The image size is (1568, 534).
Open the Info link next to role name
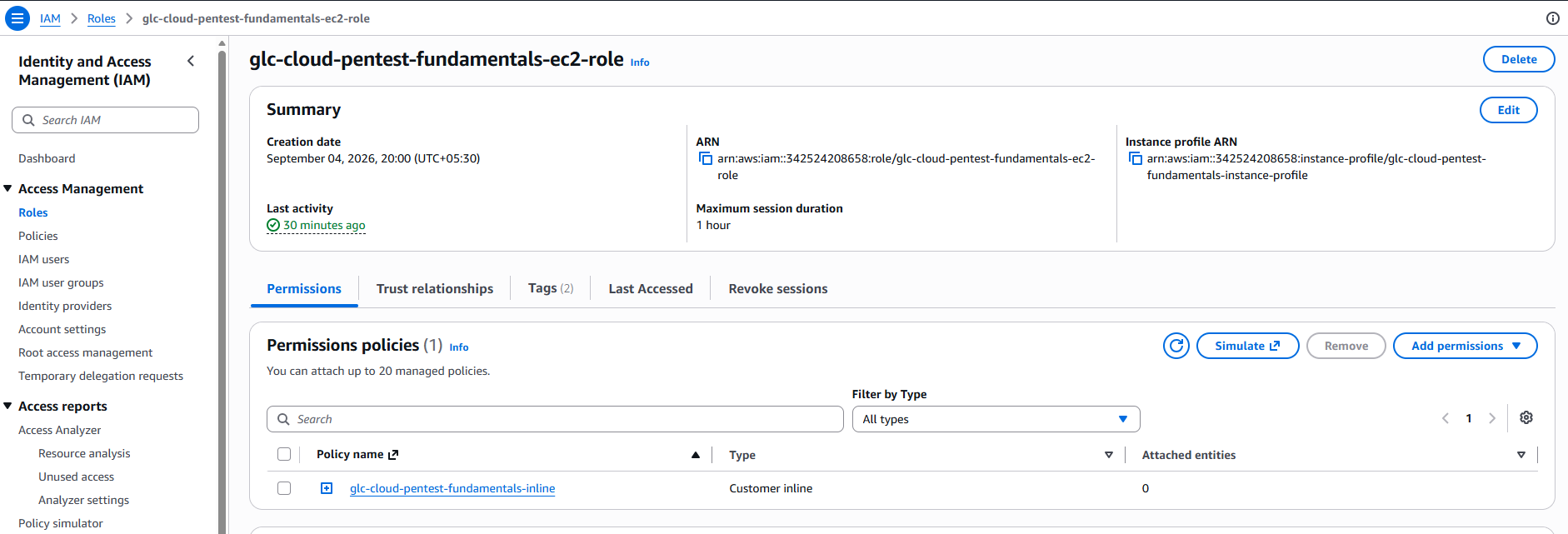click(640, 62)
